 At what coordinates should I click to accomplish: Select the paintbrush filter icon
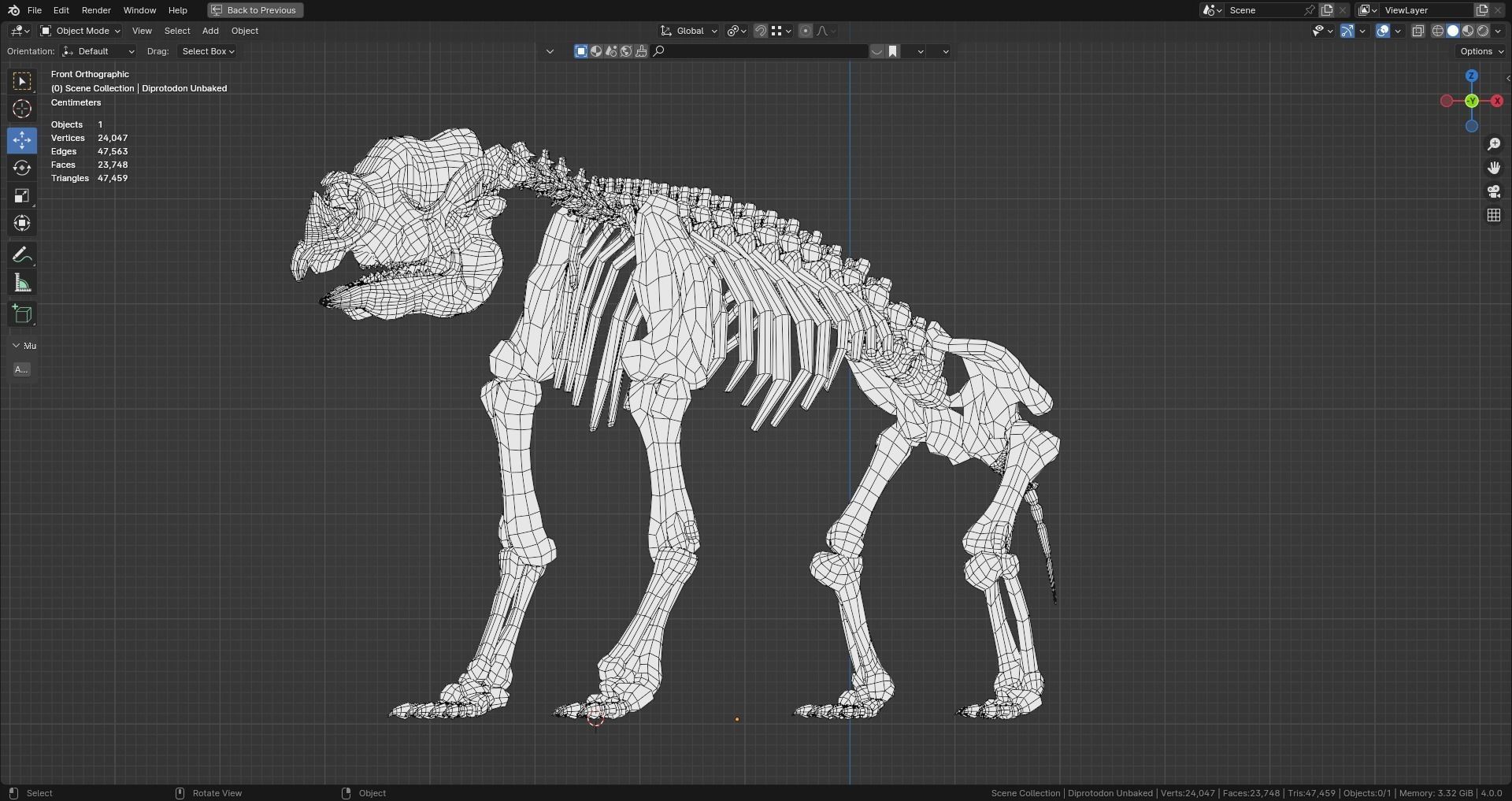point(641,51)
